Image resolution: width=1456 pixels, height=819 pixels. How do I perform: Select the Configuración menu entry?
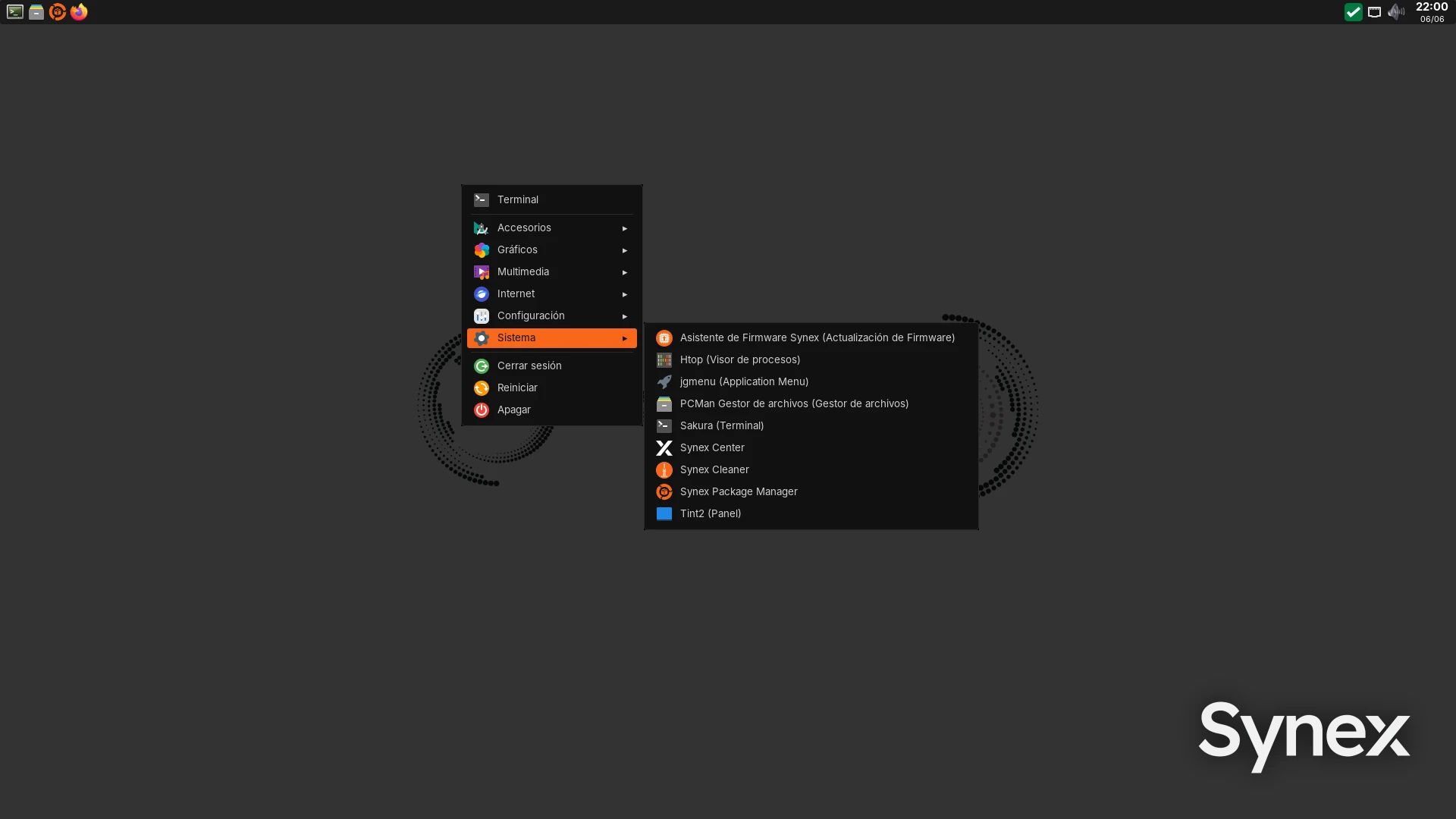552,316
